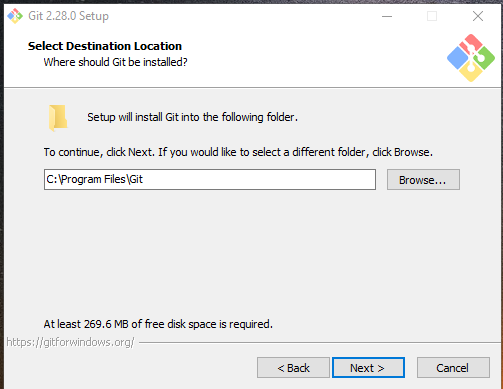Click the yellow folder icon
This screenshot has width=503, height=389.
tap(58, 118)
